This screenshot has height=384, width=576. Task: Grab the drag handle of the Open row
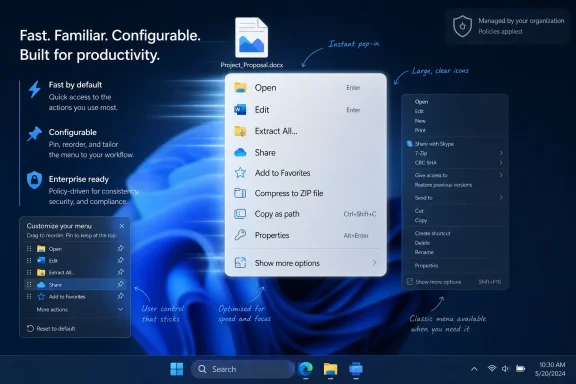29,249
